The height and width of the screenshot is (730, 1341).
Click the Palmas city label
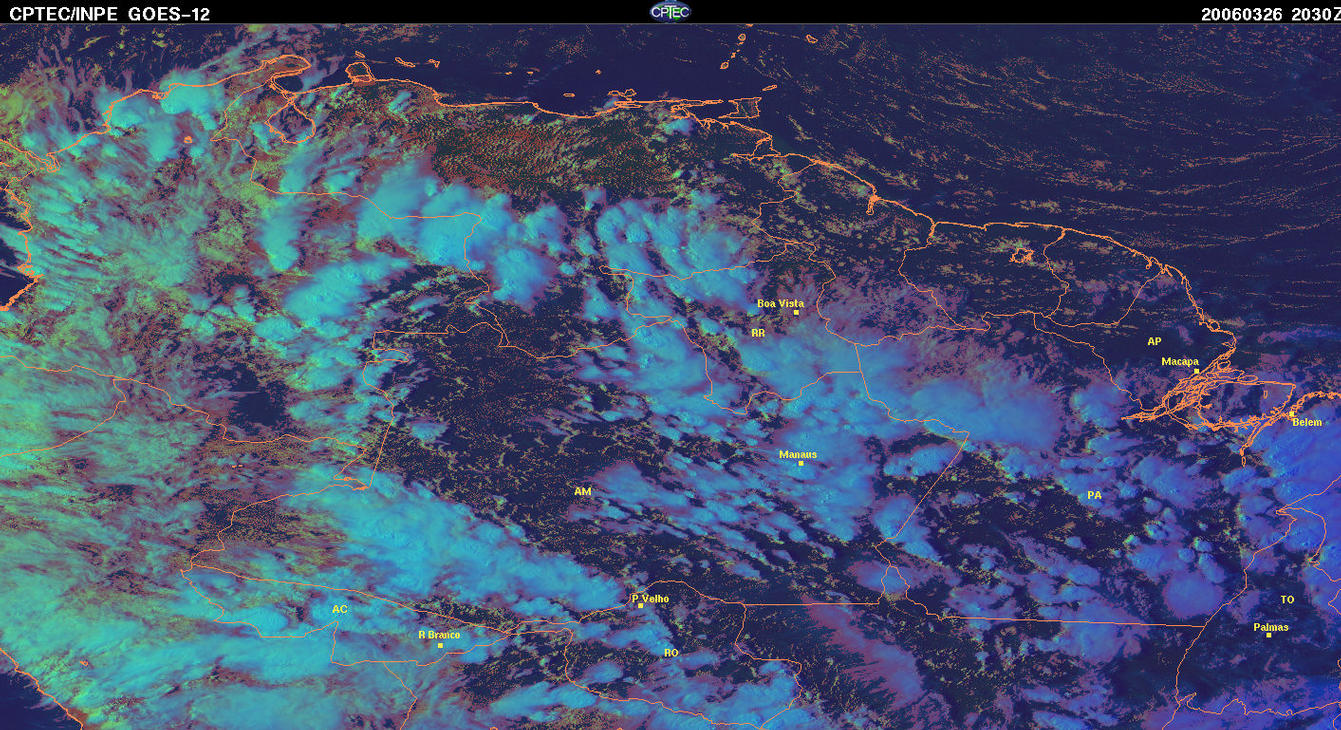[1271, 627]
